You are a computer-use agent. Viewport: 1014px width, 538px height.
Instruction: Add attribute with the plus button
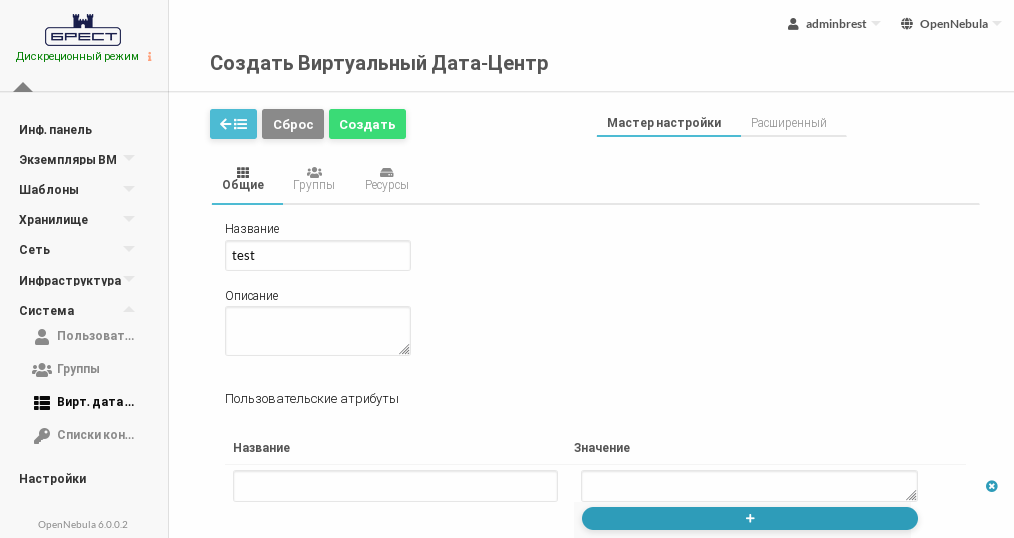(749, 518)
